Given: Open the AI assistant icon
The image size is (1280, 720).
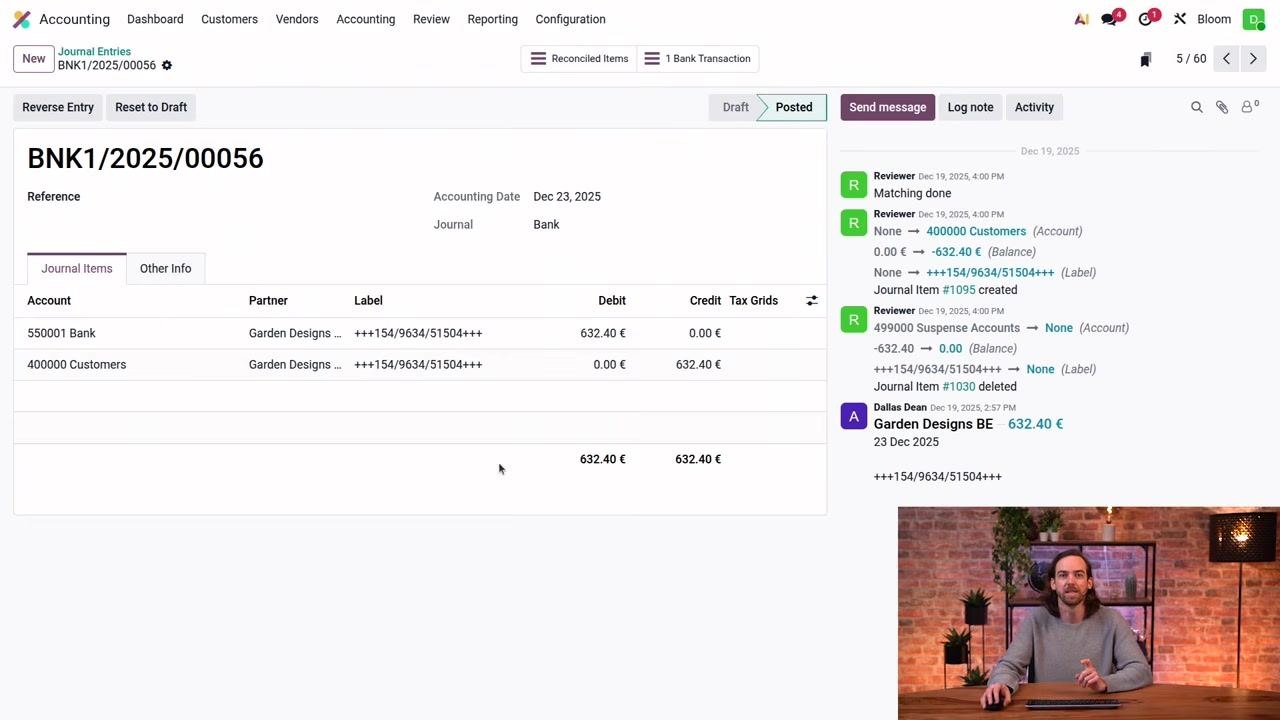Looking at the screenshot, I should [1081, 19].
